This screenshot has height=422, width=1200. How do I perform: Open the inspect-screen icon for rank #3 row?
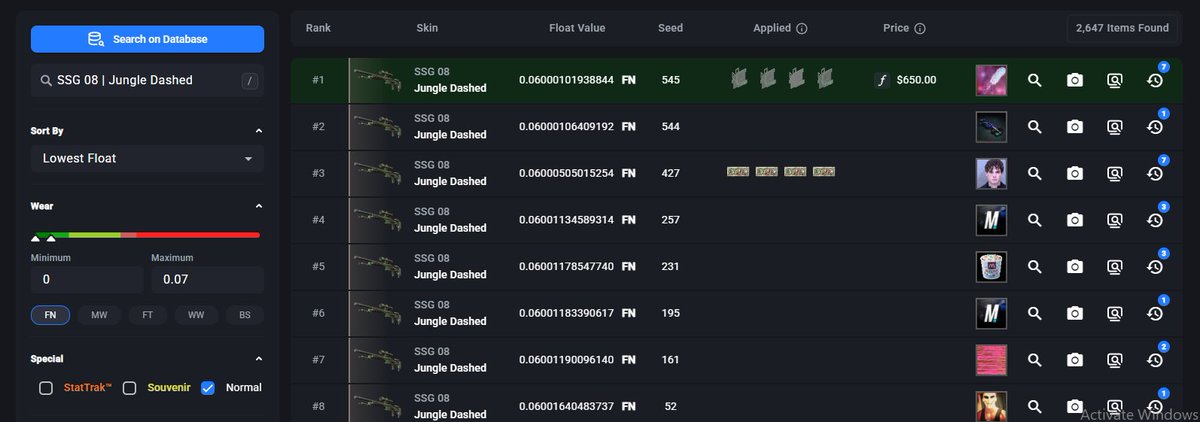pyautogui.click(x=1115, y=173)
